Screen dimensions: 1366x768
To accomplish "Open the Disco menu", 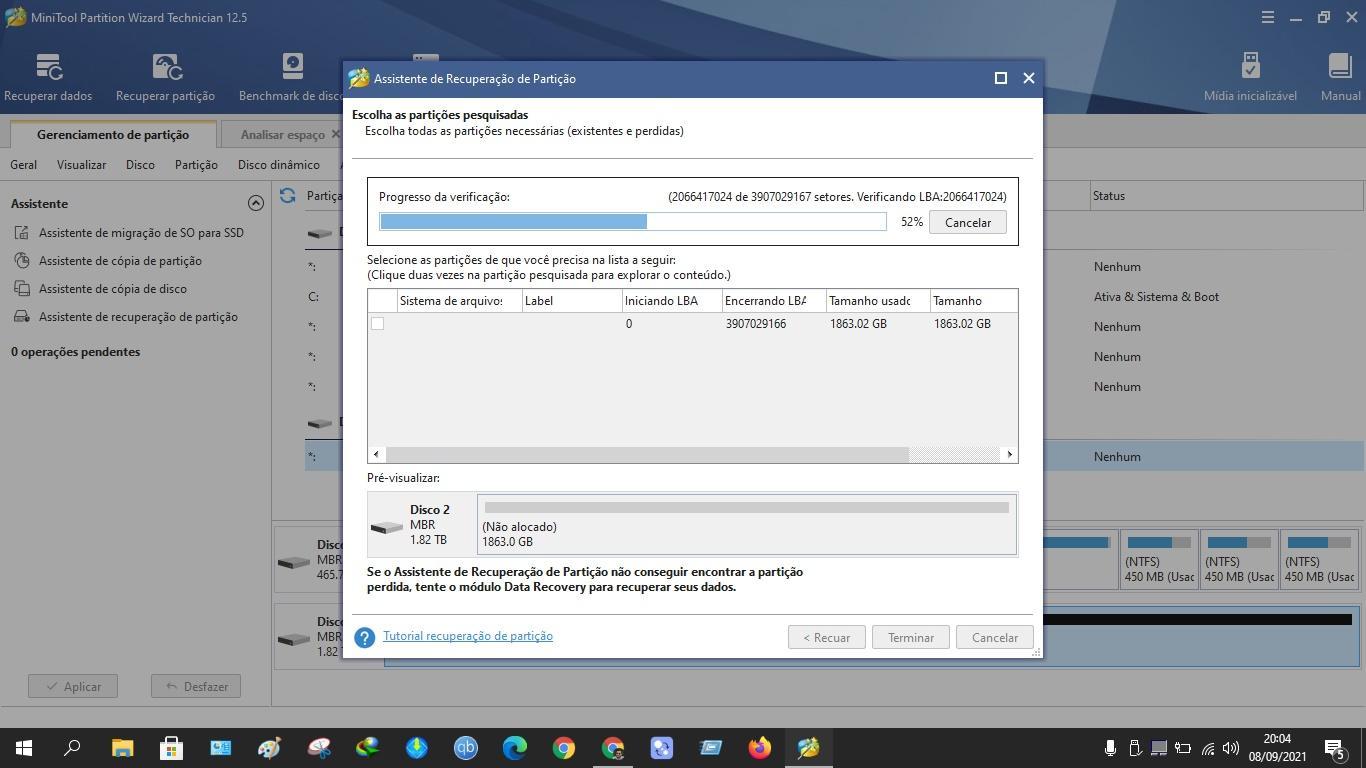I will click(140, 165).
